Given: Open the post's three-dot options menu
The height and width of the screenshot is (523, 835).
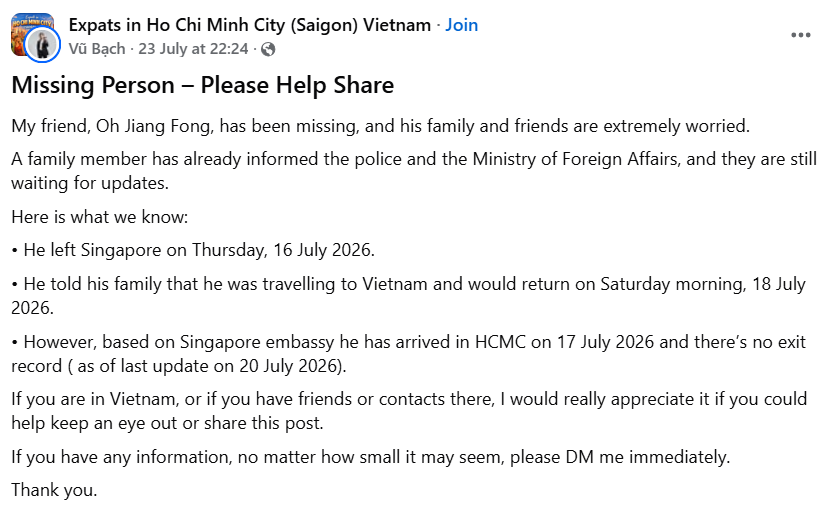Looking at the screenshot, I should [800, 35].
